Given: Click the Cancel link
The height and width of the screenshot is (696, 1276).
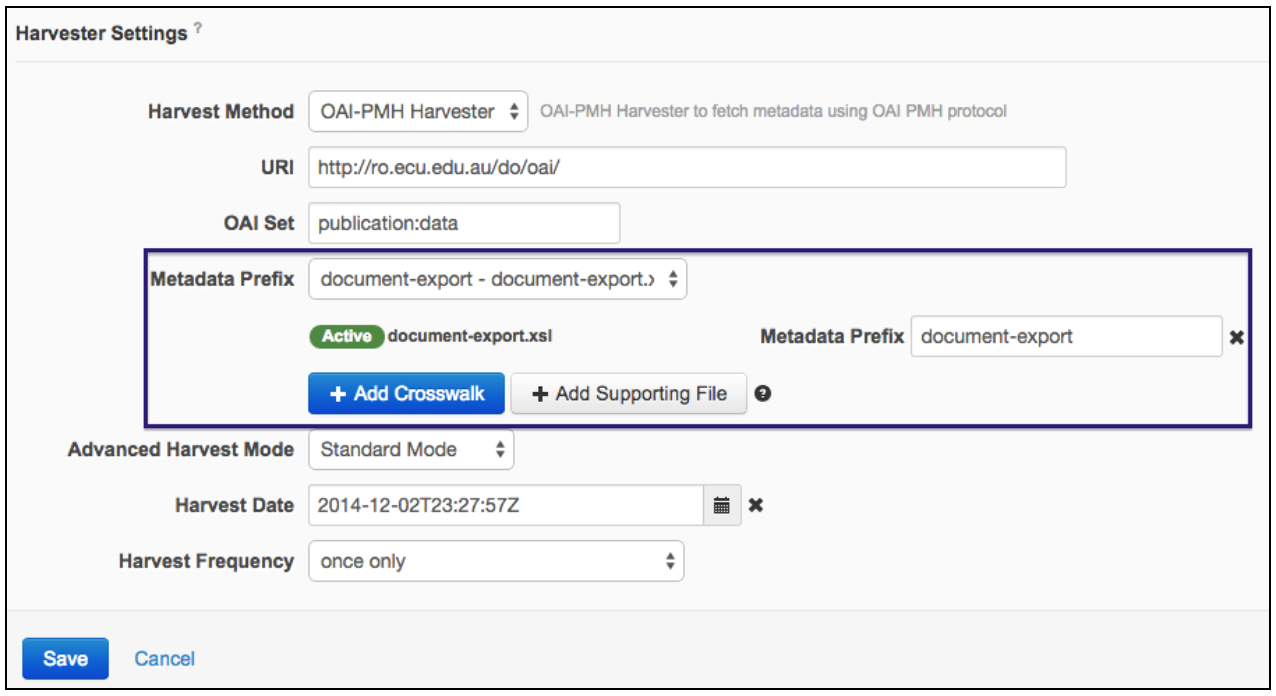Looking at the screenshot, I should (165, 659).
